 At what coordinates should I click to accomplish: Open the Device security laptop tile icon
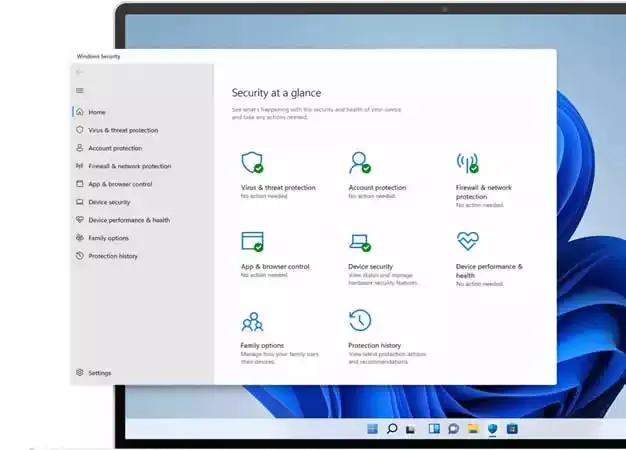(360, 242)
